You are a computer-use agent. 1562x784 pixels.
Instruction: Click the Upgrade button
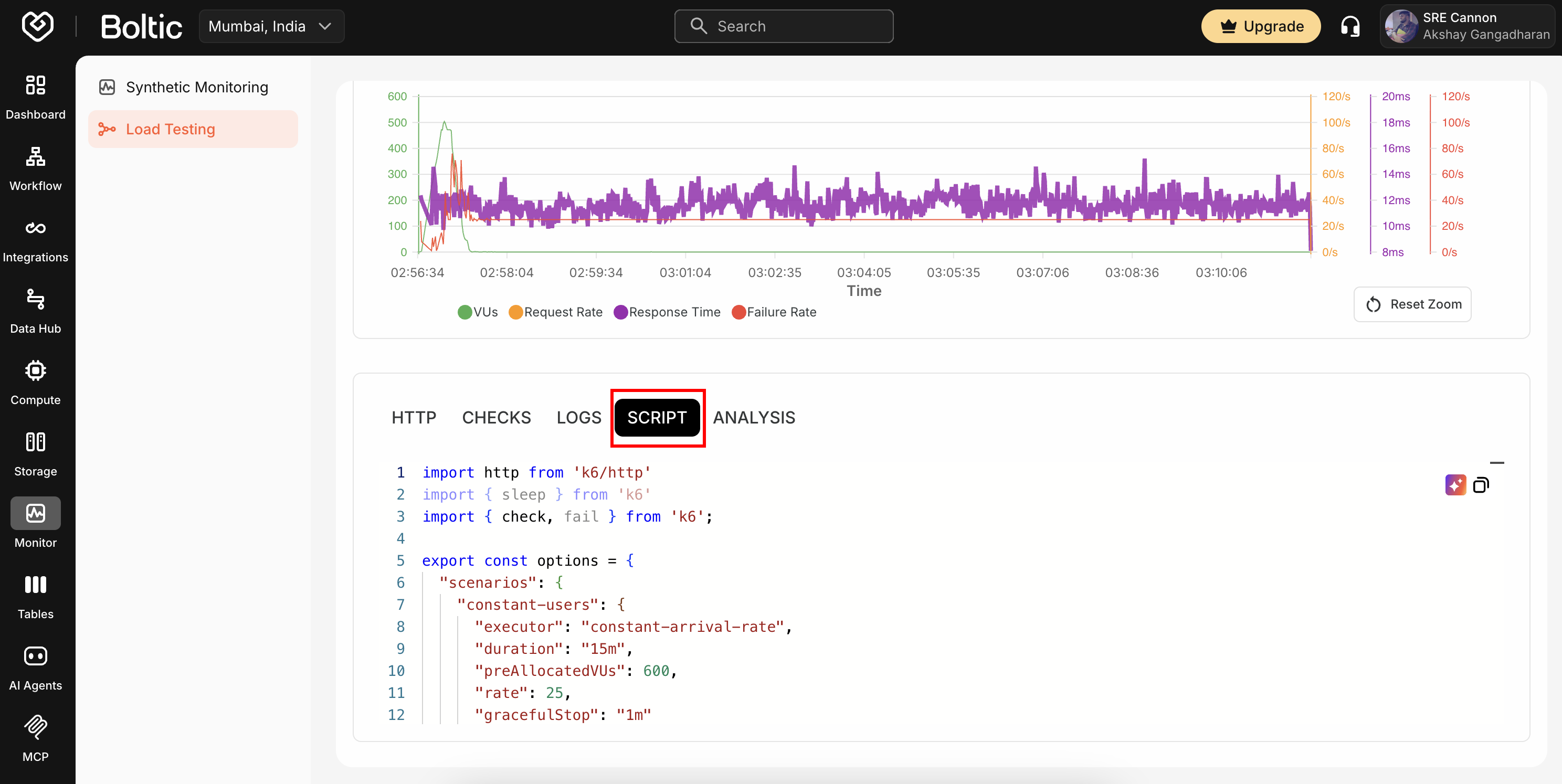pyautogui.click(x=1261, y=26)
